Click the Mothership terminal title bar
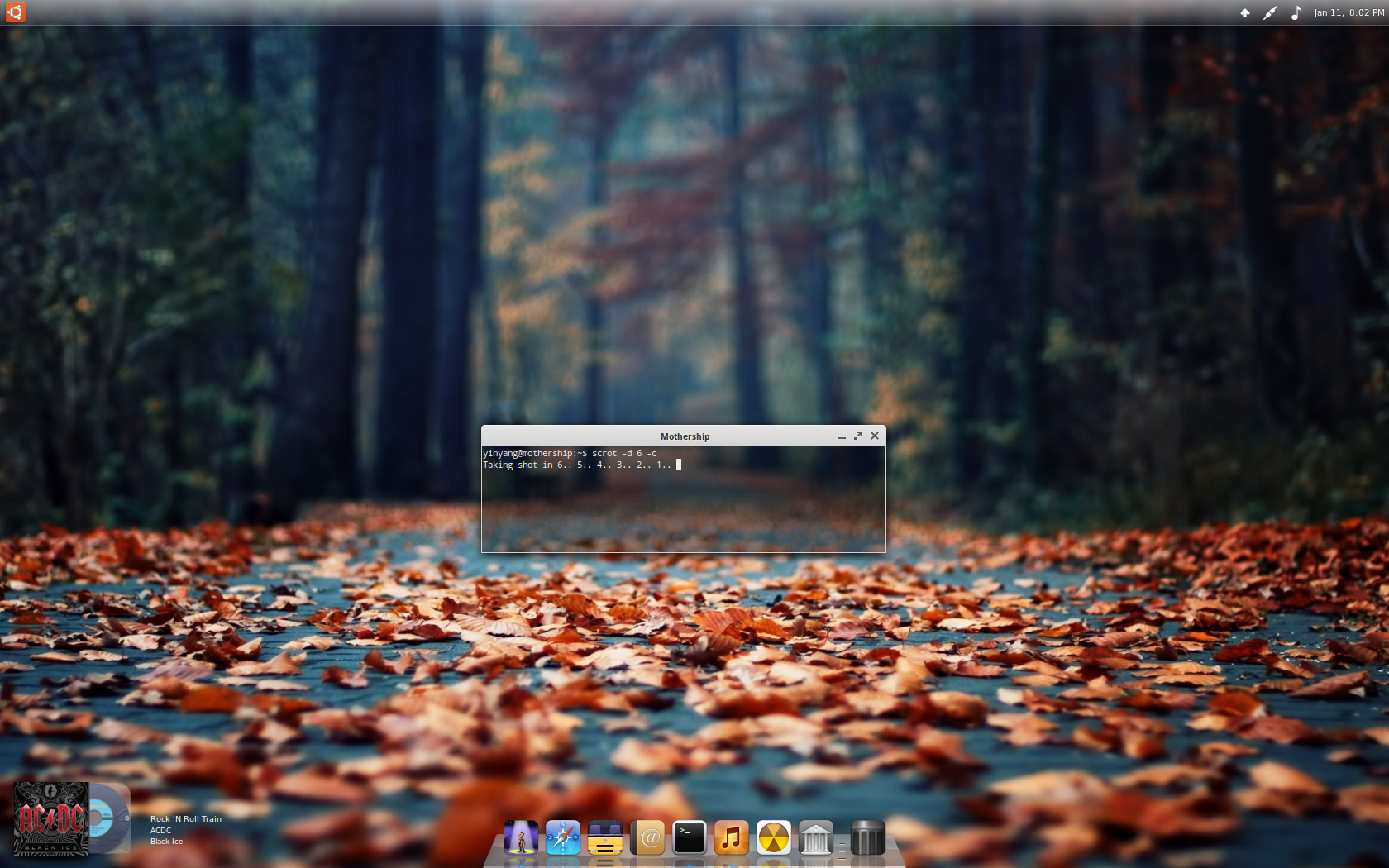Image resolution: width=1389 pixels, height=868 pixels. pyautogui.click(x=684, y=436)
